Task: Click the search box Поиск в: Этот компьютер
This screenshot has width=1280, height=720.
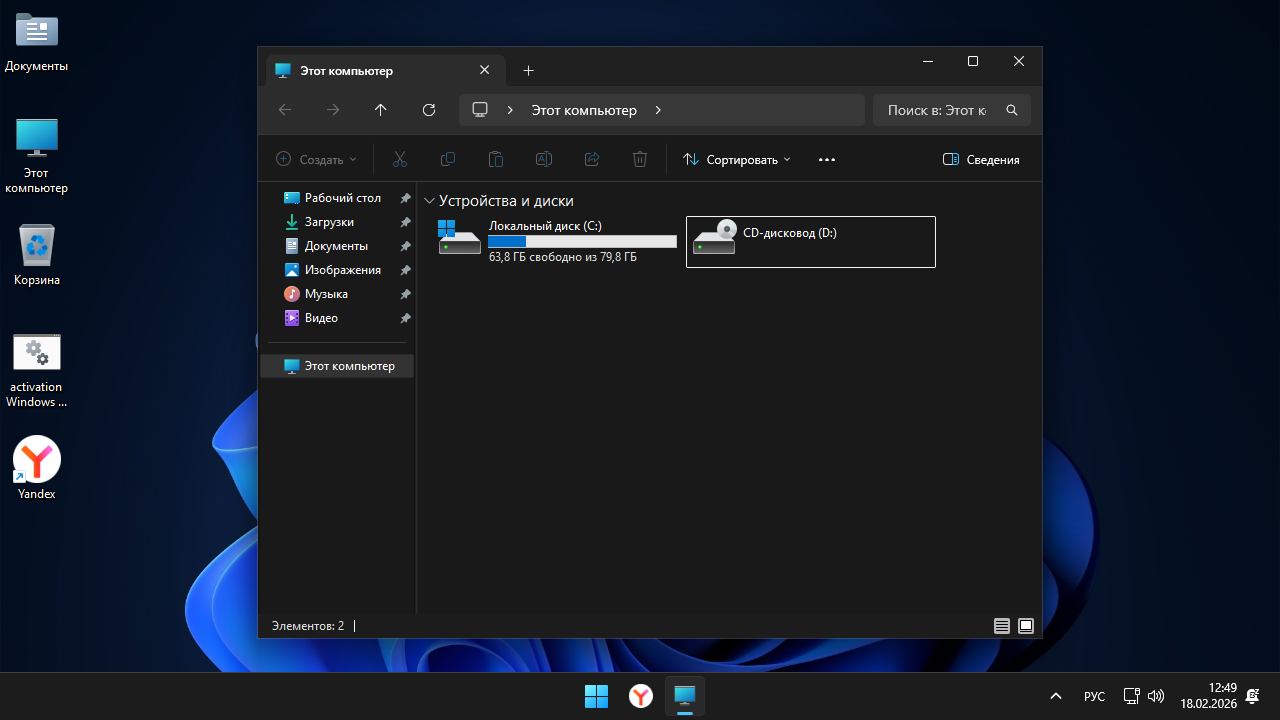Action: coord(938,110)
